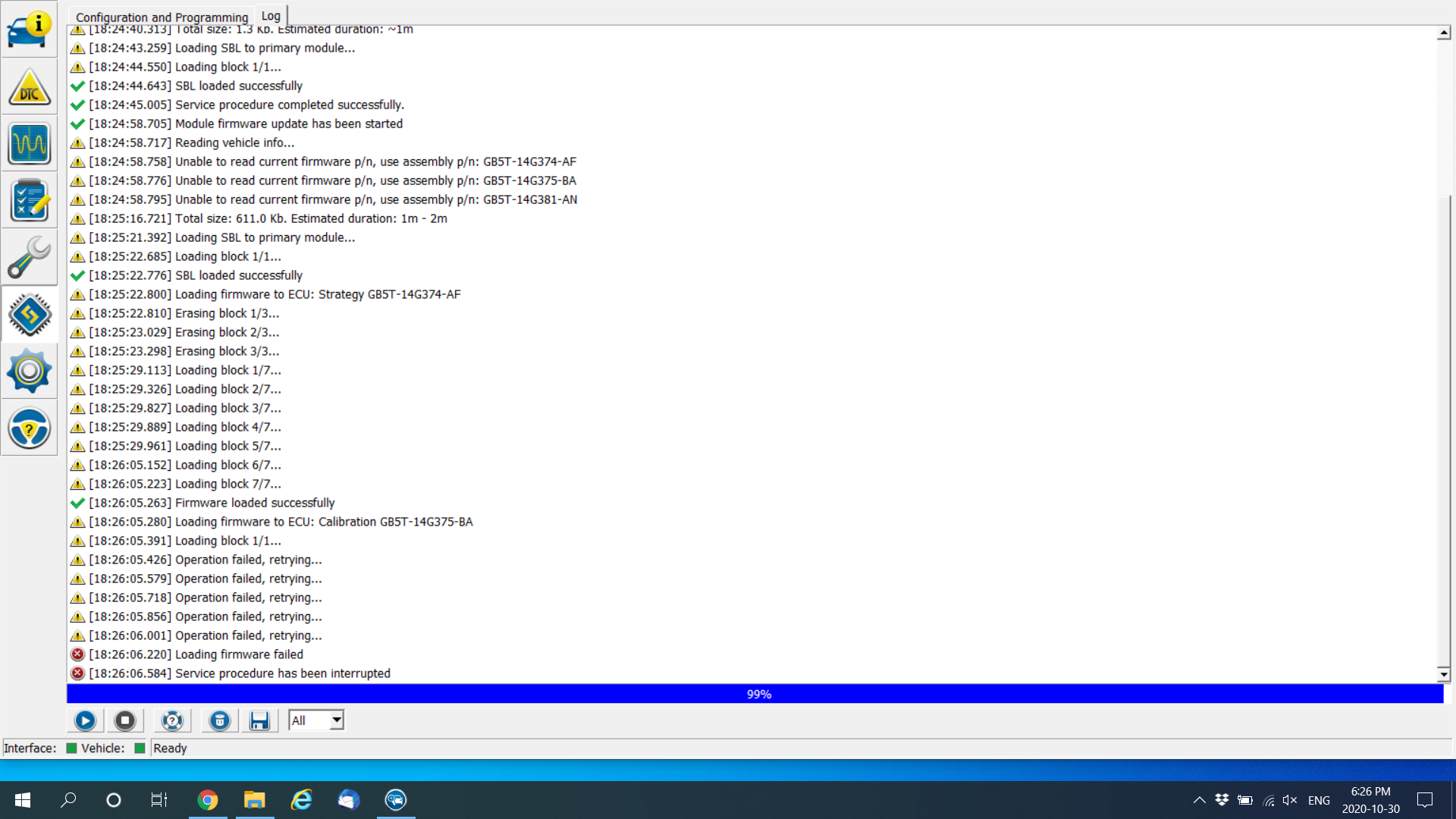This screenshot has height=819, width=1456.
Task: Open the Tests panel with clipboard icon
Action: pos(29,199)
